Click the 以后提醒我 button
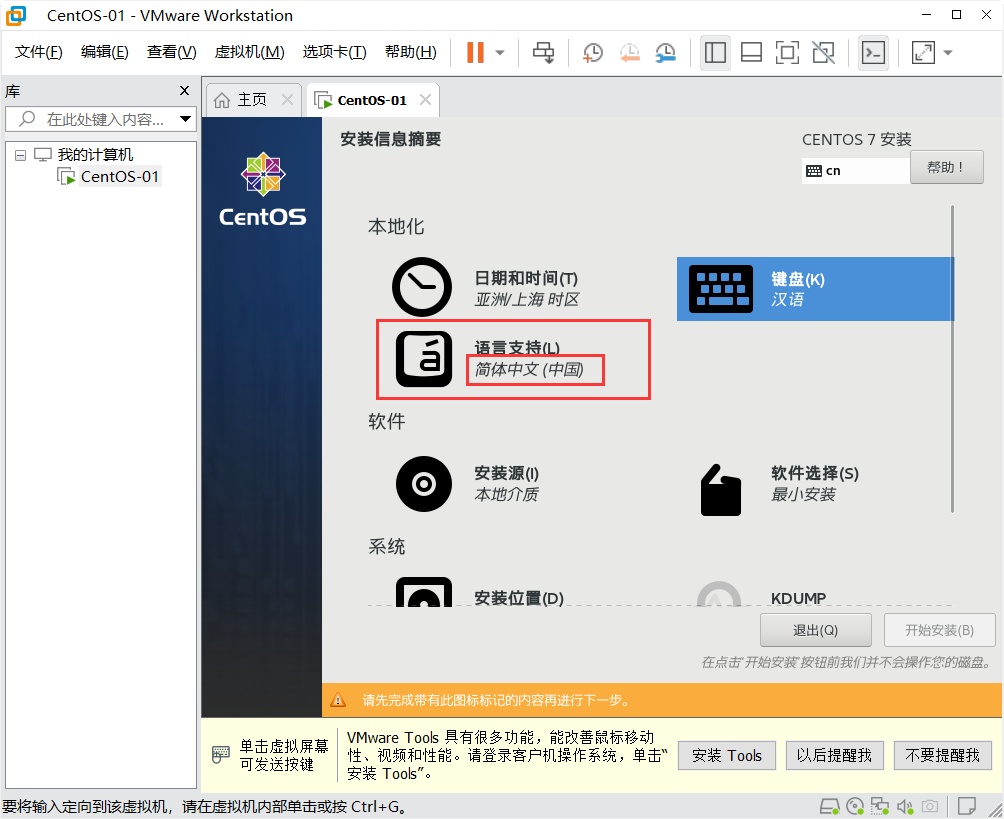The width and height of the screenshot is (1004, 819). coord(834,756)
